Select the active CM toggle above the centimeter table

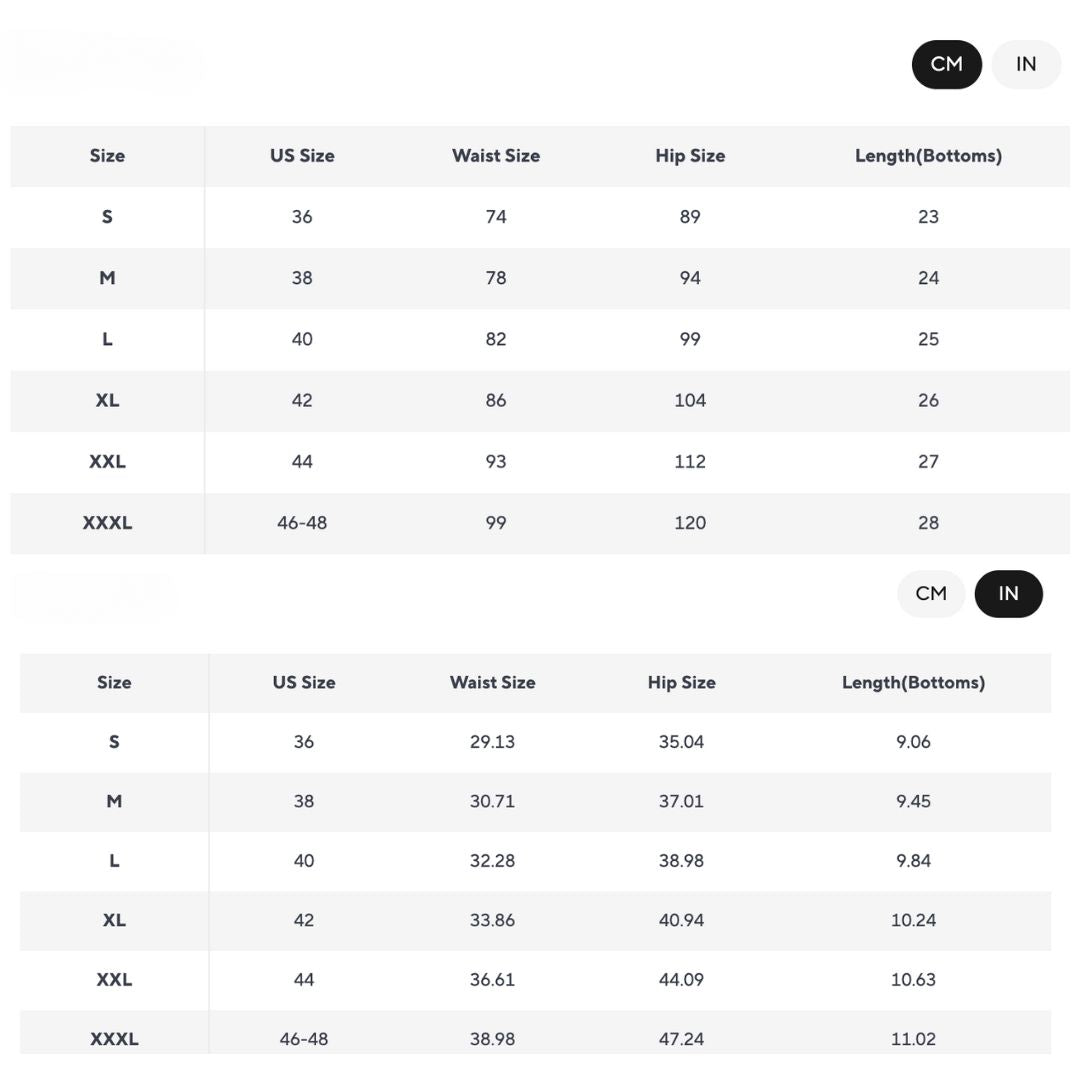coord(946,64)
